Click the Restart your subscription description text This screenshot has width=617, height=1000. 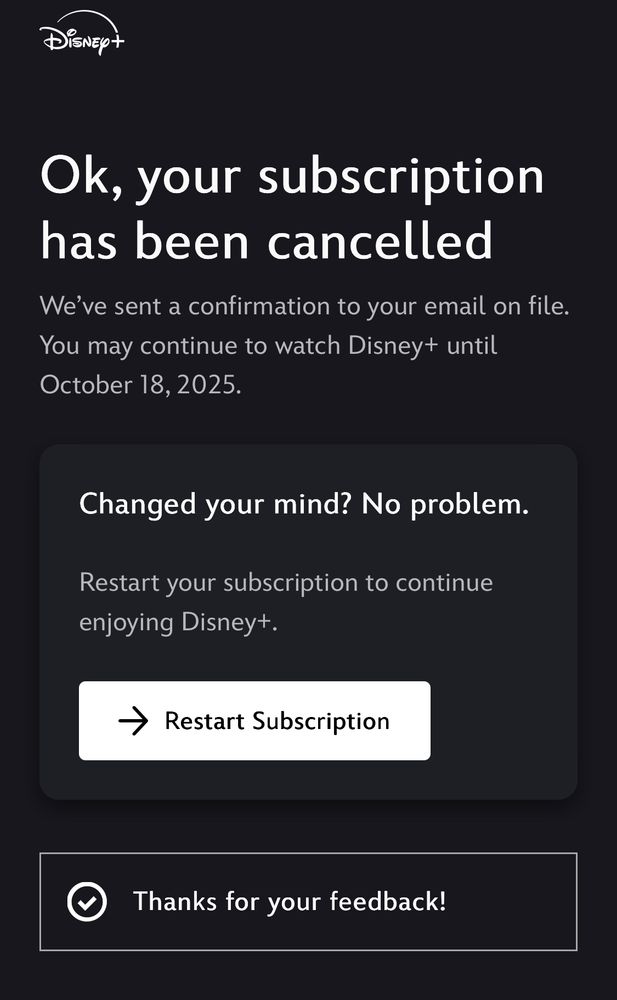[x=285, y=601]
